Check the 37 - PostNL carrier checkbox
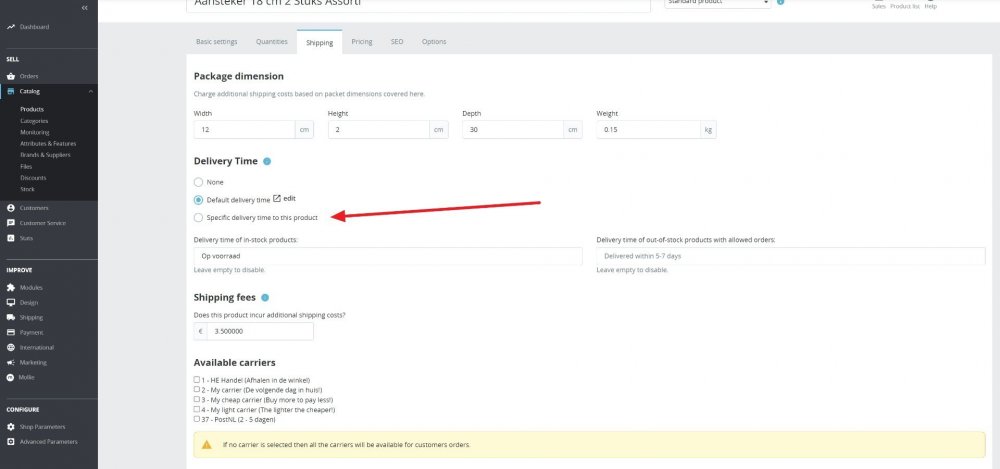 click(x=197, y=419)
